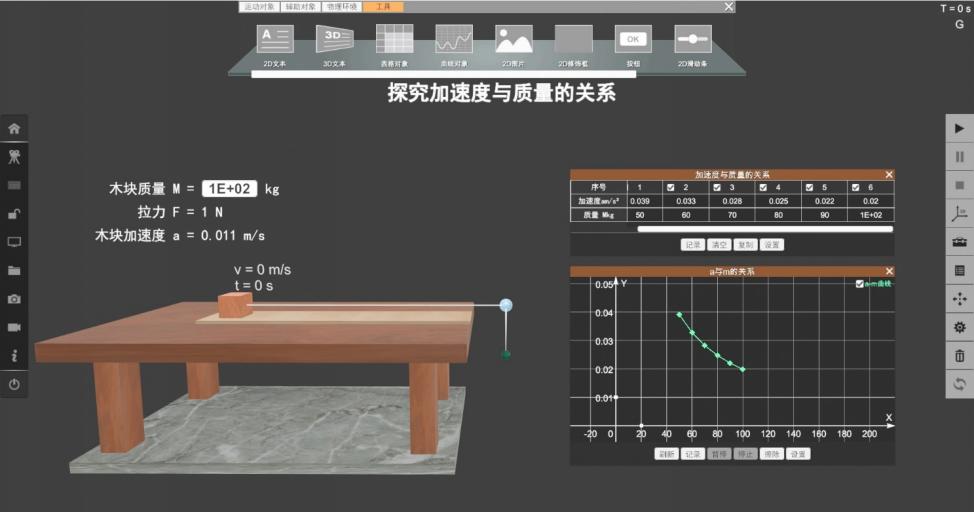Uncheck column 5 checkbox in data table
This screenshot has width=974, height=513.
(x=809, y=187)
